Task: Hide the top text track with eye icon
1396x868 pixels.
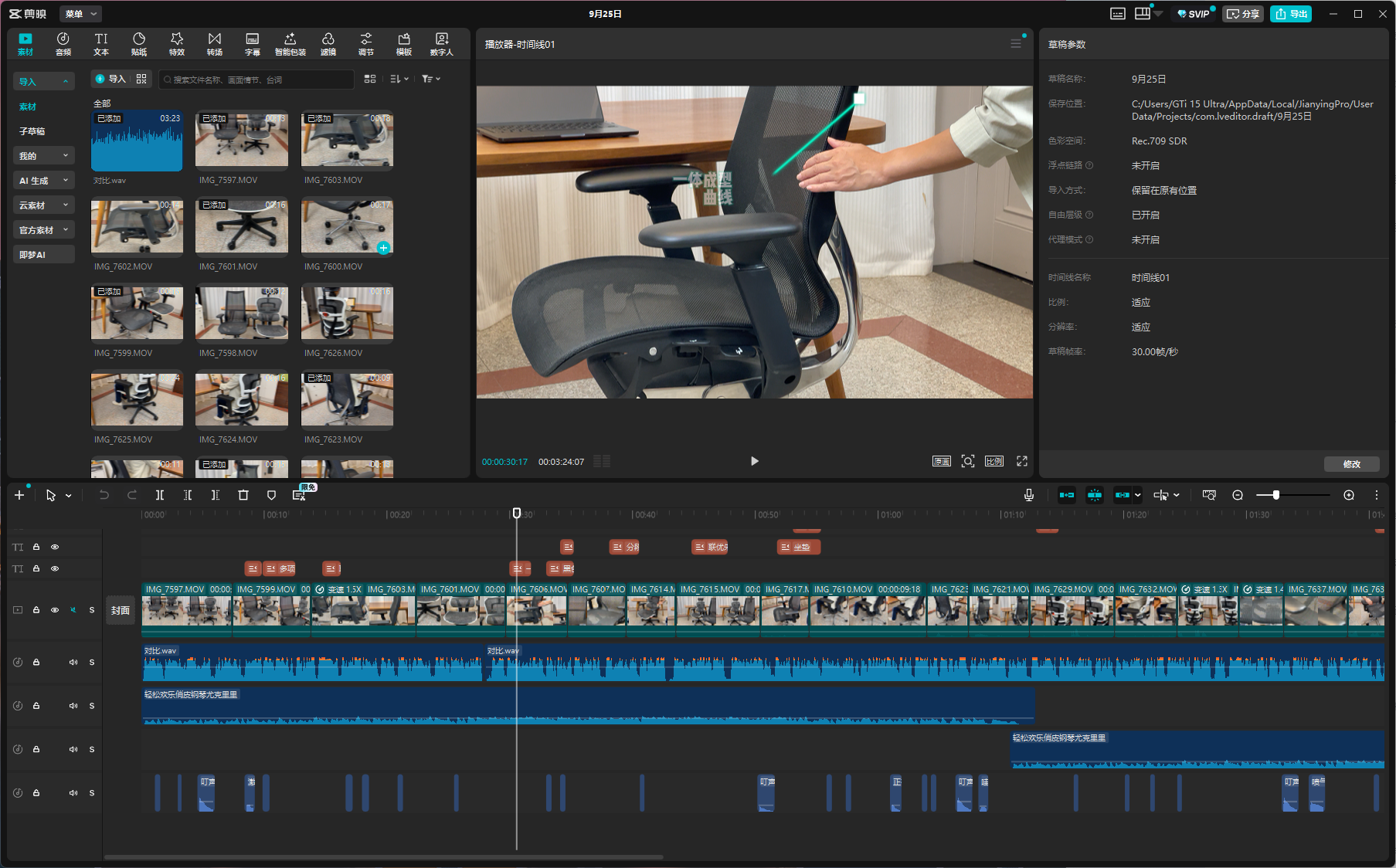Action: [55, 547]
